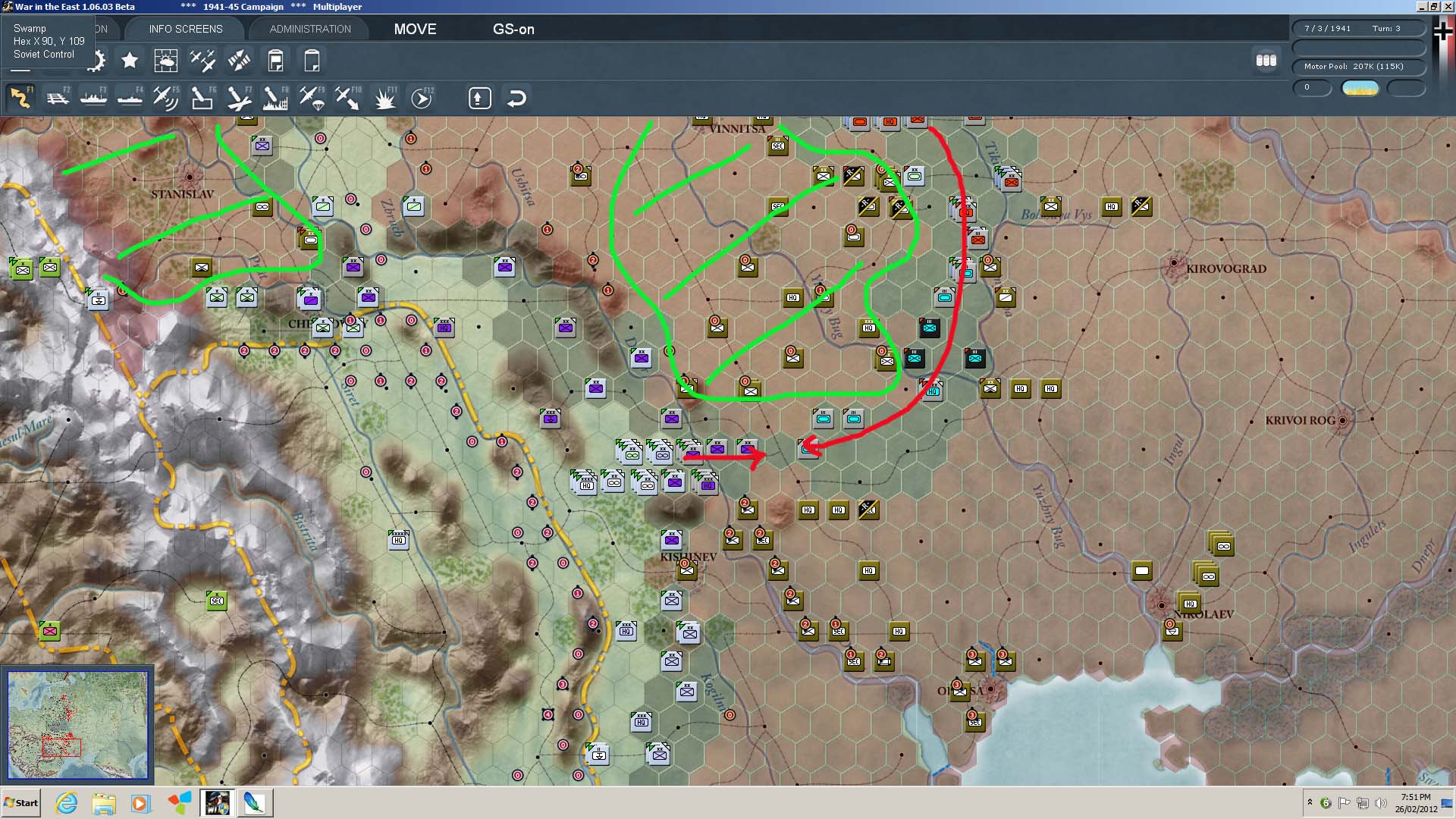This screenshot has width=1456, height=819.
Task: Choose the Amphibious Transport mode (F4) icon
Action: (x=130, y=98)
